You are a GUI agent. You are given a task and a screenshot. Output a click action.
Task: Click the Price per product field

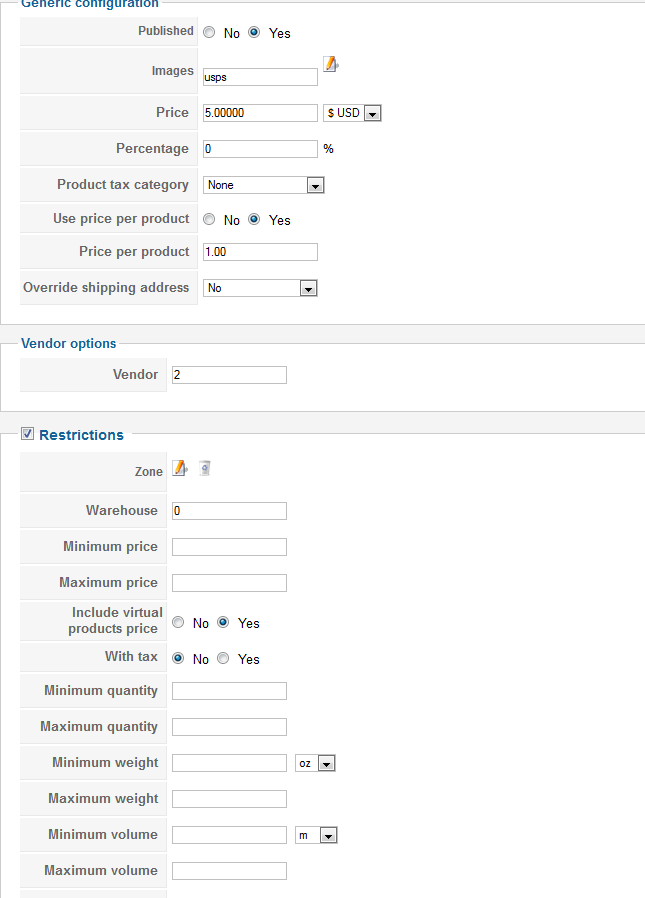click(260, 252)
